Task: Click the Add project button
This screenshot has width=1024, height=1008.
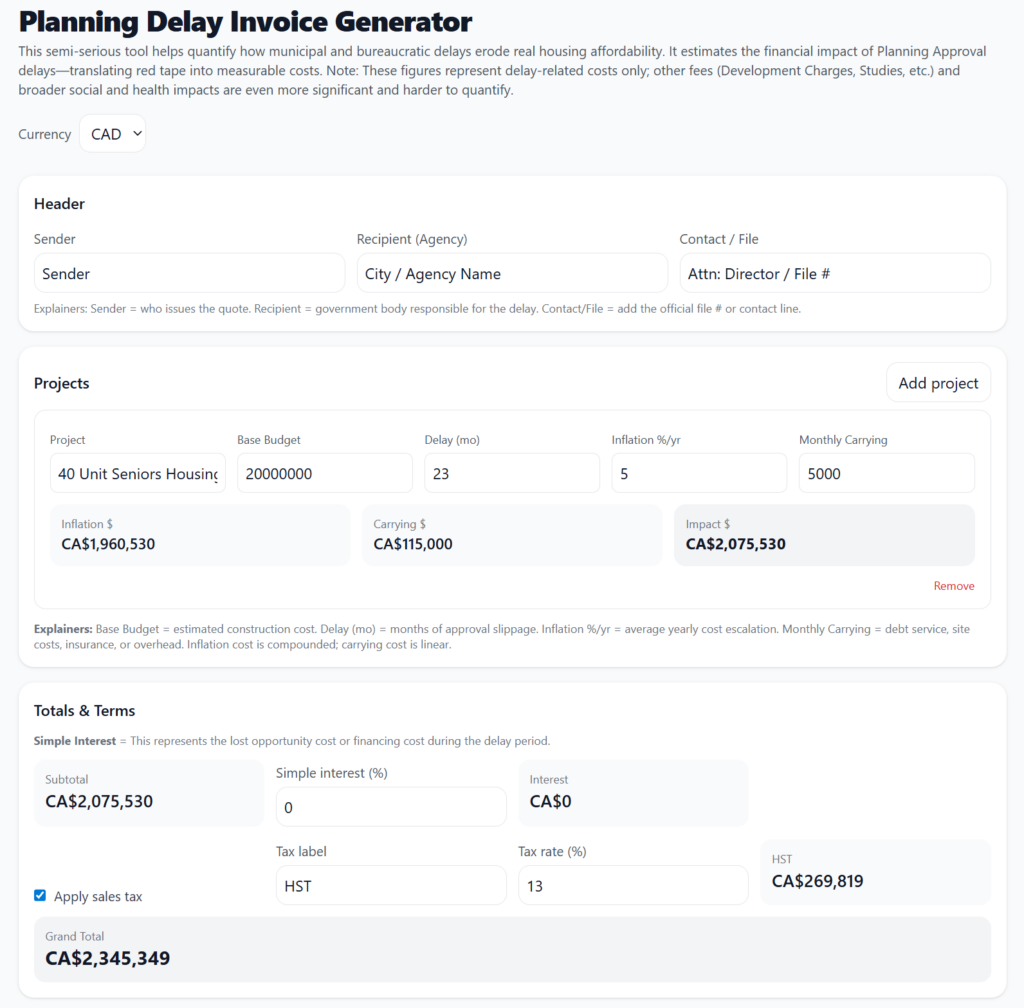Action: (937, 382)
